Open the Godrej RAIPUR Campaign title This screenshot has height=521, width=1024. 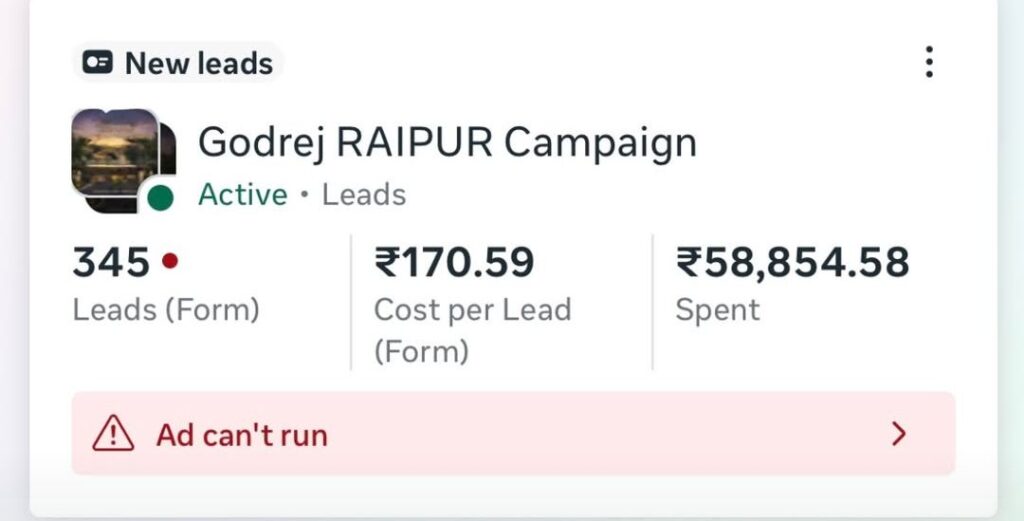click(447, 142)
